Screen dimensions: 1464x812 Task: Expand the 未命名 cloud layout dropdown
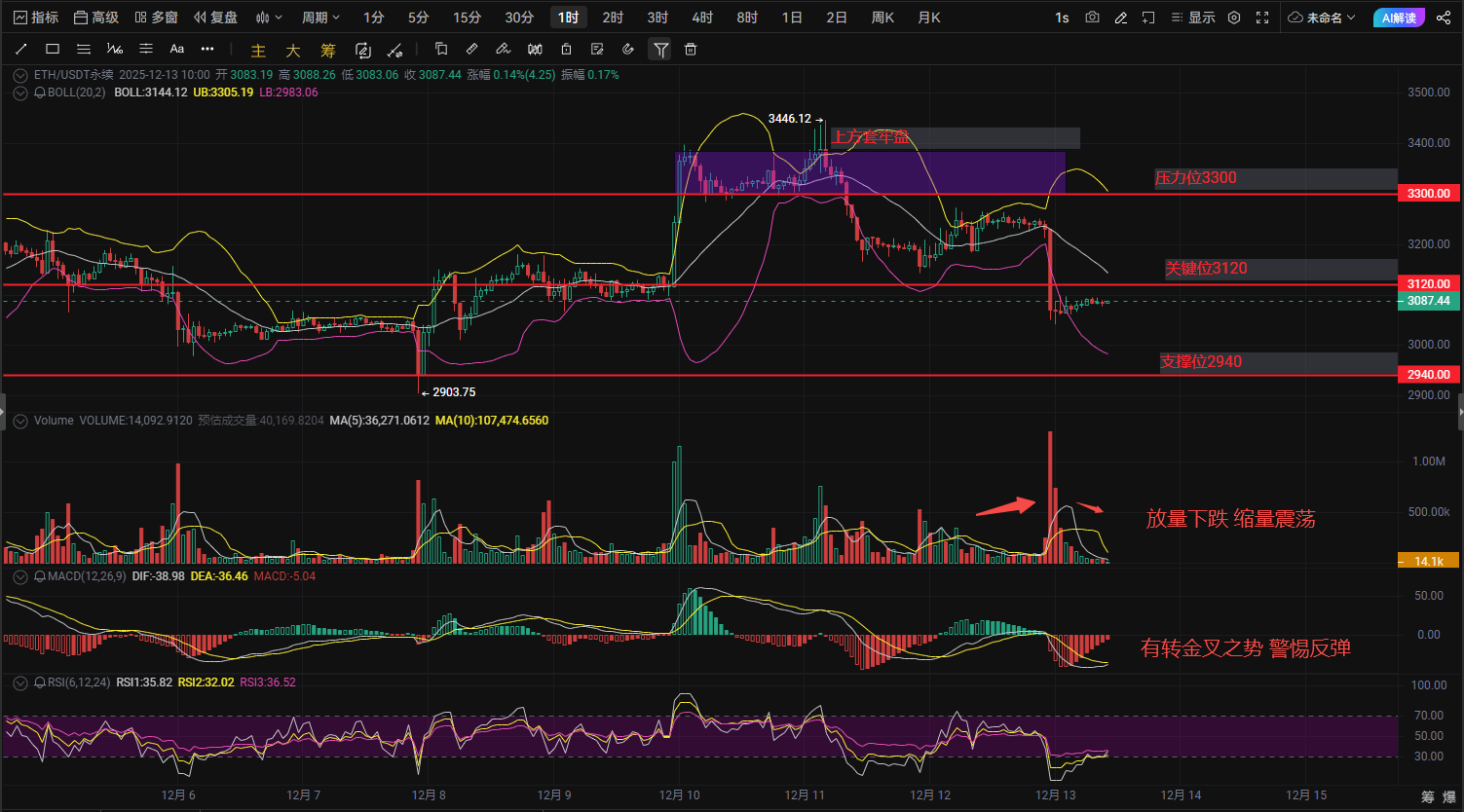click(x=1322, y=18)
